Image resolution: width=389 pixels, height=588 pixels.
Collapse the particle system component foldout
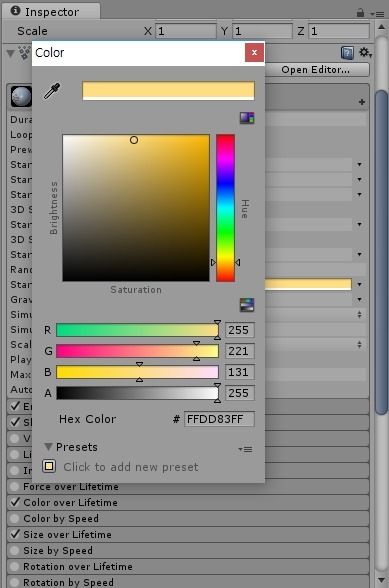(x=11, y=53)
